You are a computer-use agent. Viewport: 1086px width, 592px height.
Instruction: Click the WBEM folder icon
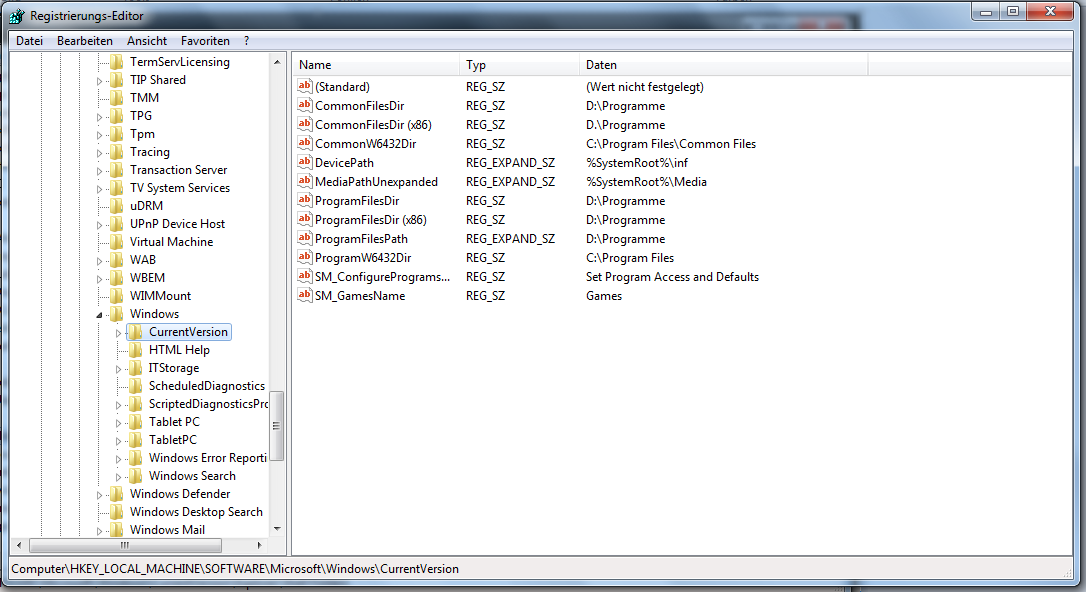tap(117, 278)
